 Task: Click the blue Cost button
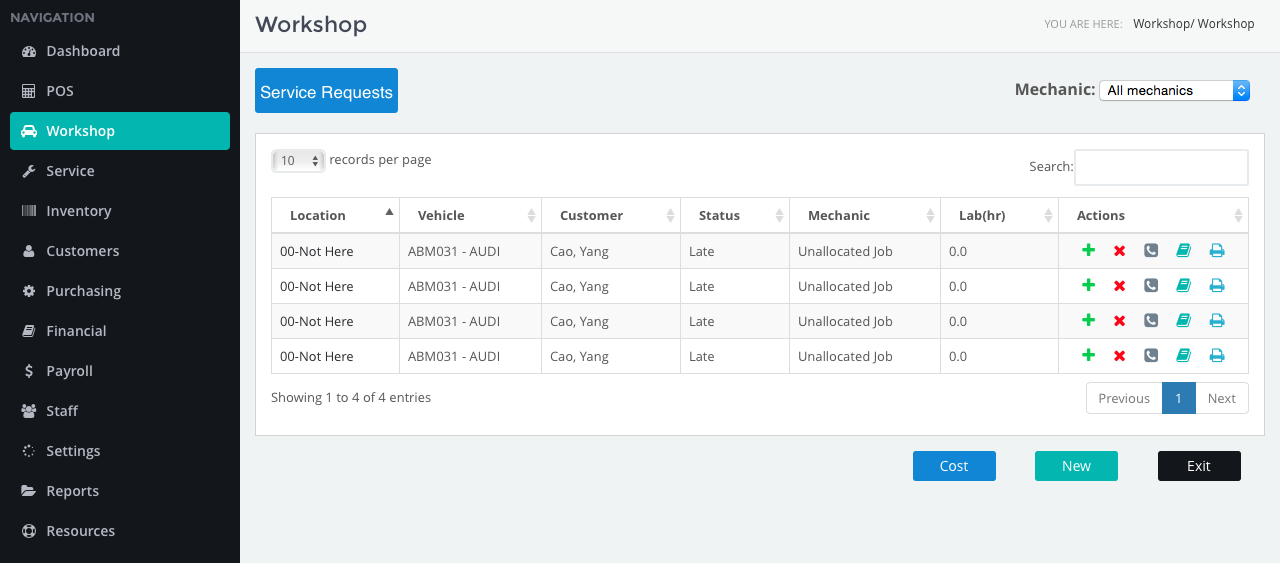pyautogui.click(x=954, y=466)
